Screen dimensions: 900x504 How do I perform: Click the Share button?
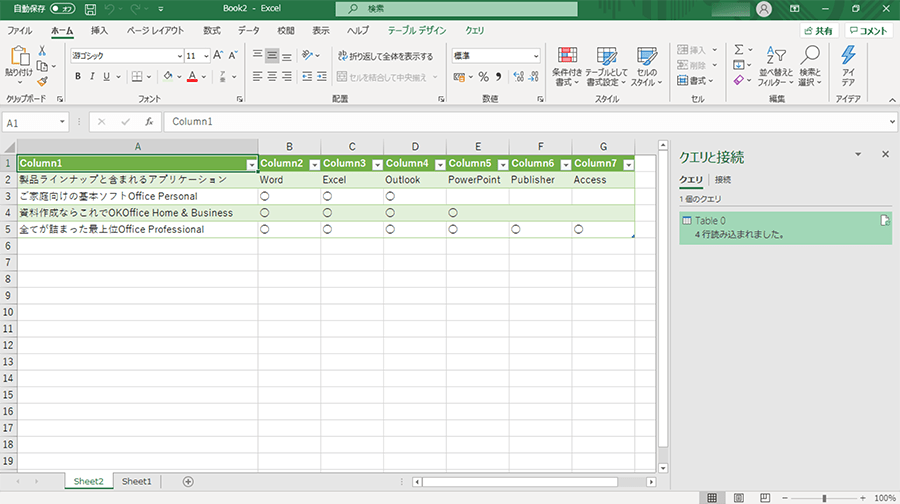[x=818, y=31]
